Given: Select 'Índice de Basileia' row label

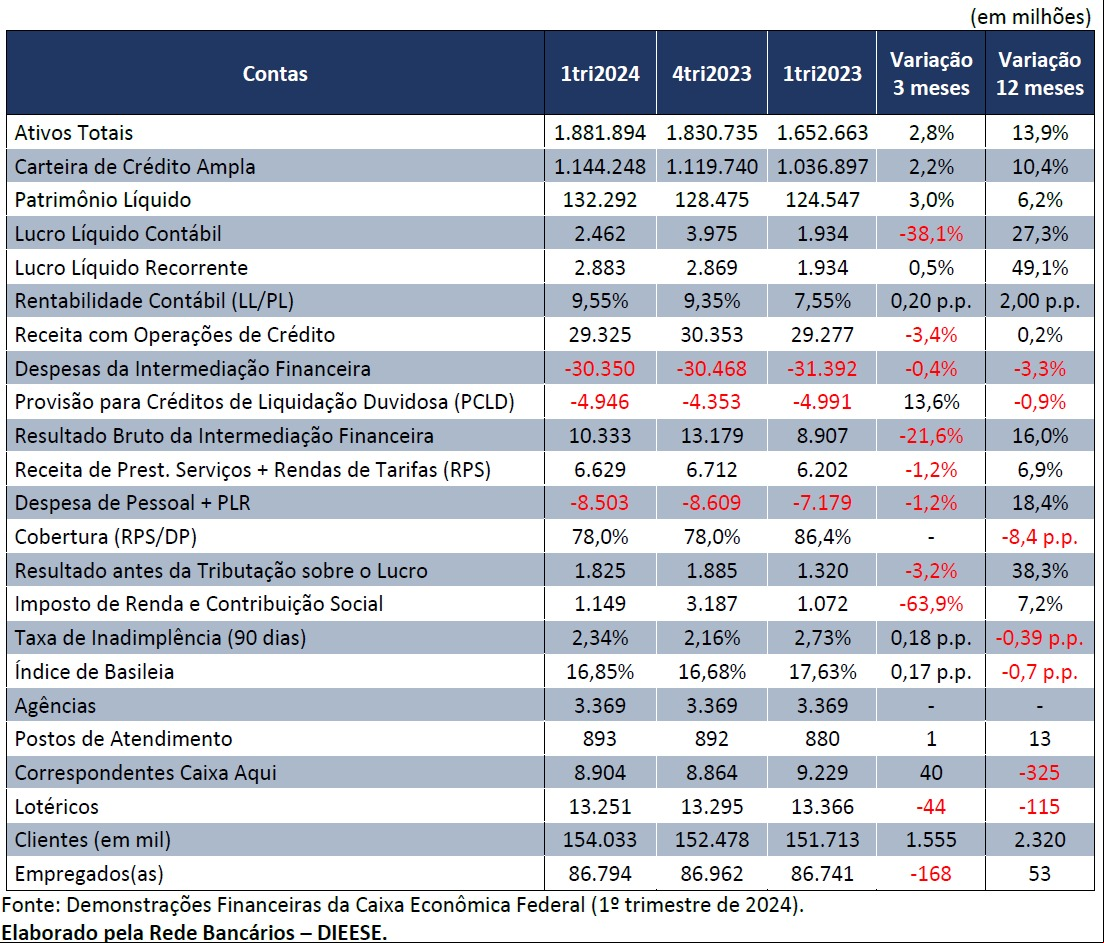Looking at the screenshot, I should (x=94, y=671).
